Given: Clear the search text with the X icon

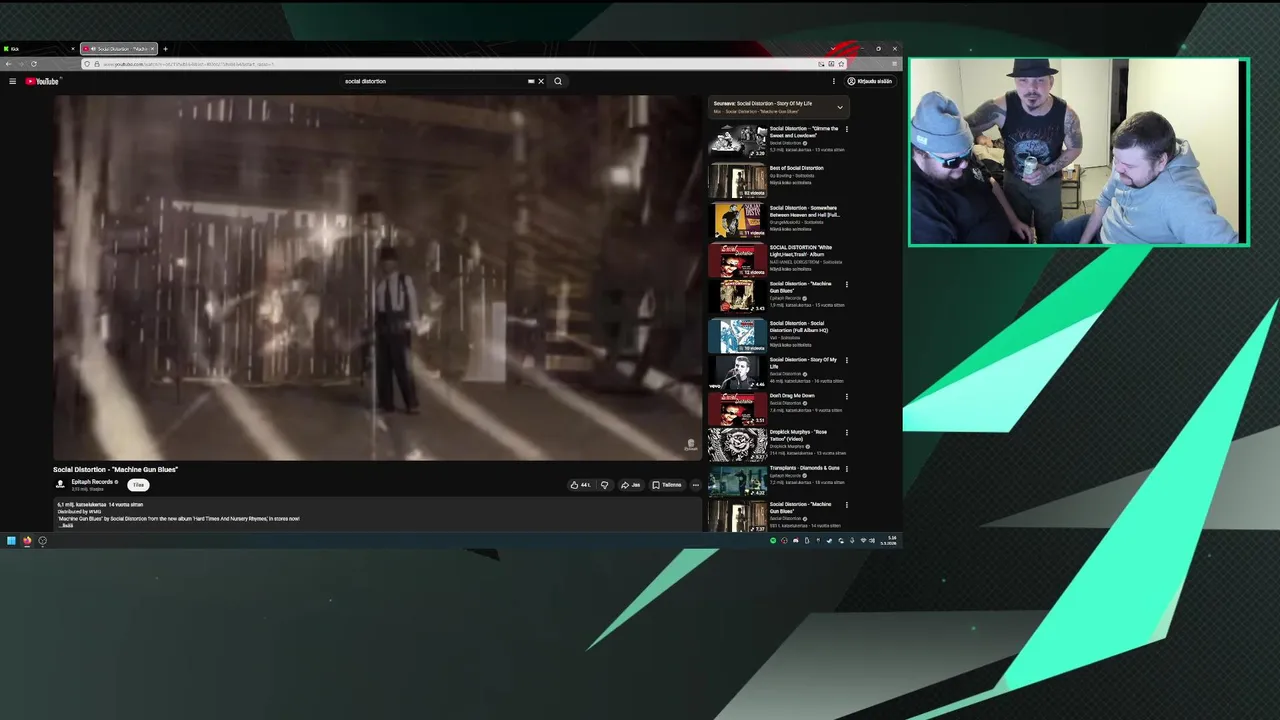Looking at the screenshot, I should [x=541, y=81].
